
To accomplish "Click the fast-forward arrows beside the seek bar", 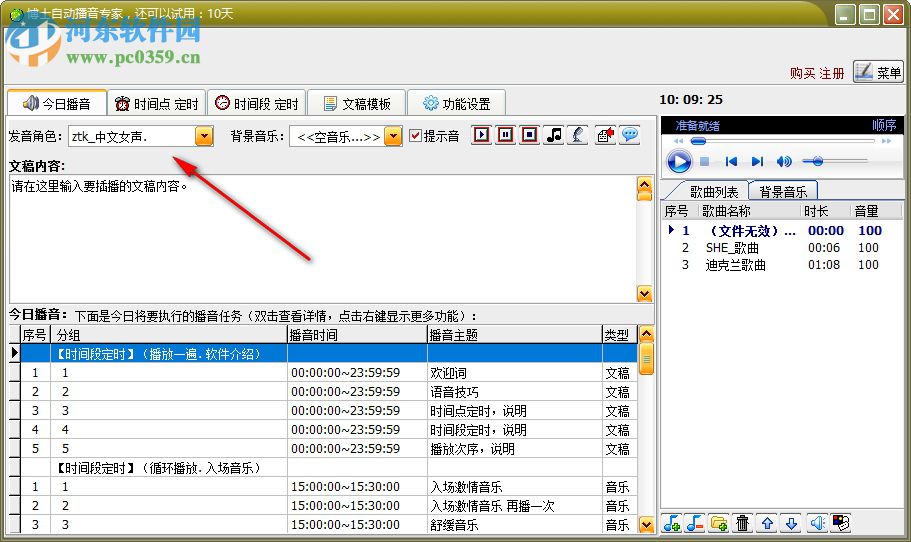I will (886, 141).
